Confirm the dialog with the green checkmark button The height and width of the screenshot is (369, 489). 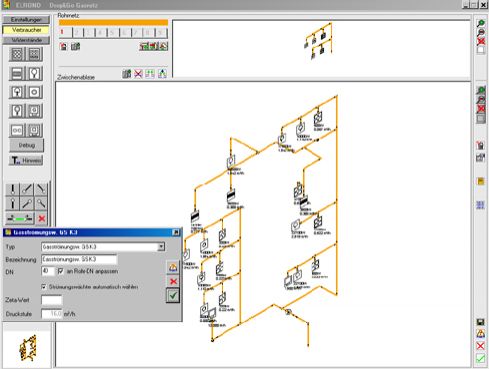coord(173,295)
